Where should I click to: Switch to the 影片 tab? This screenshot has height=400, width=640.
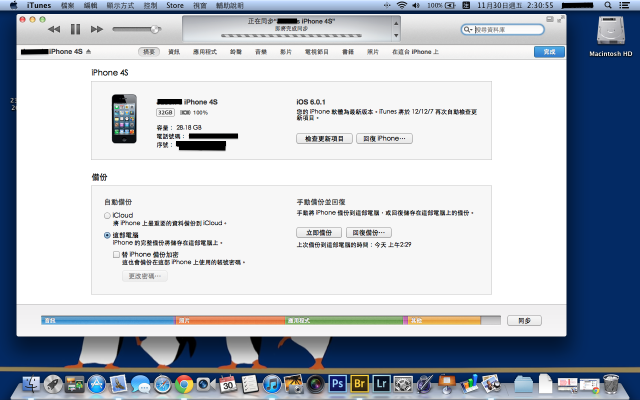(286, 52)
